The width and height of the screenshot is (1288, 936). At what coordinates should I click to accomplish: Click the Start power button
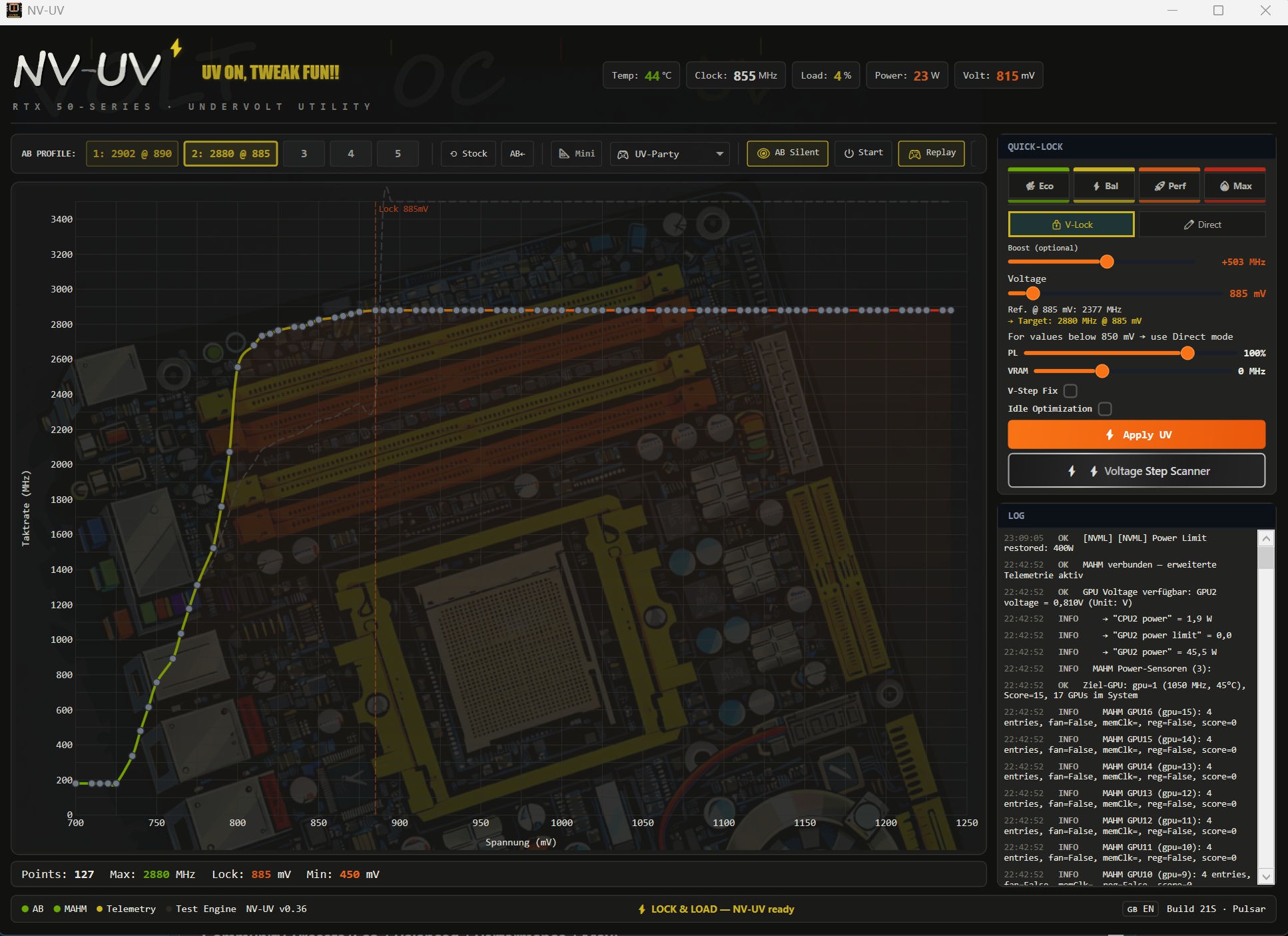tap(863, 153)
